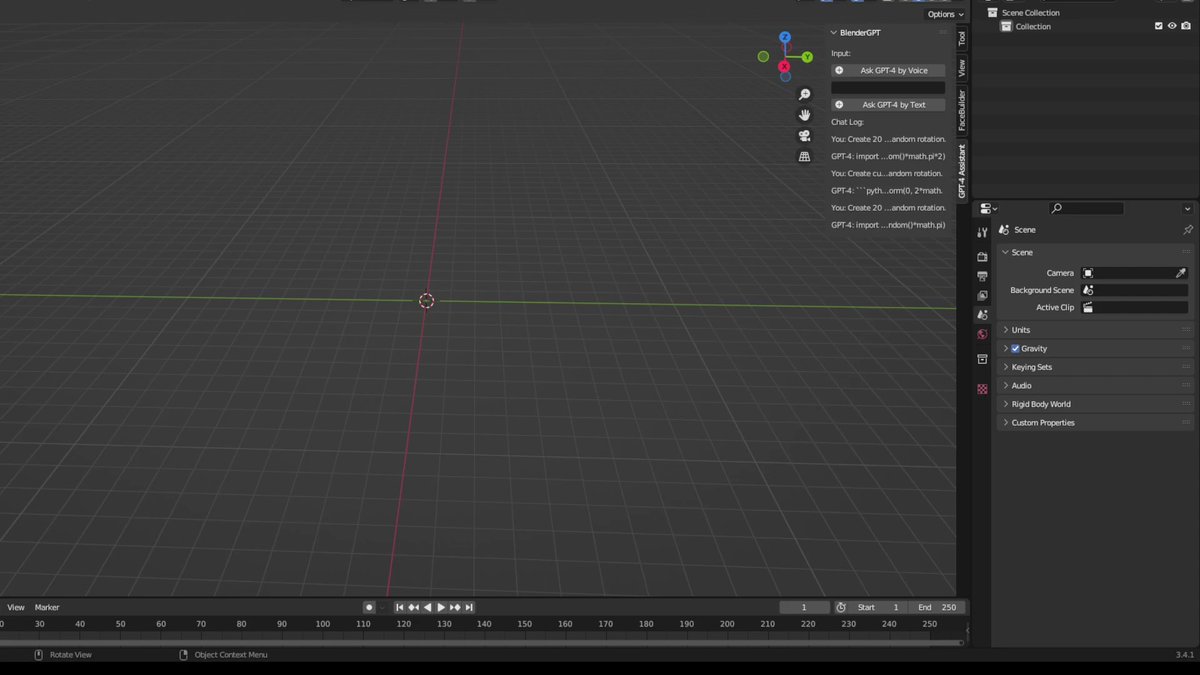Click the Z axis on navigation gizmo
The image size is (1200, 675).
point(785,37)
